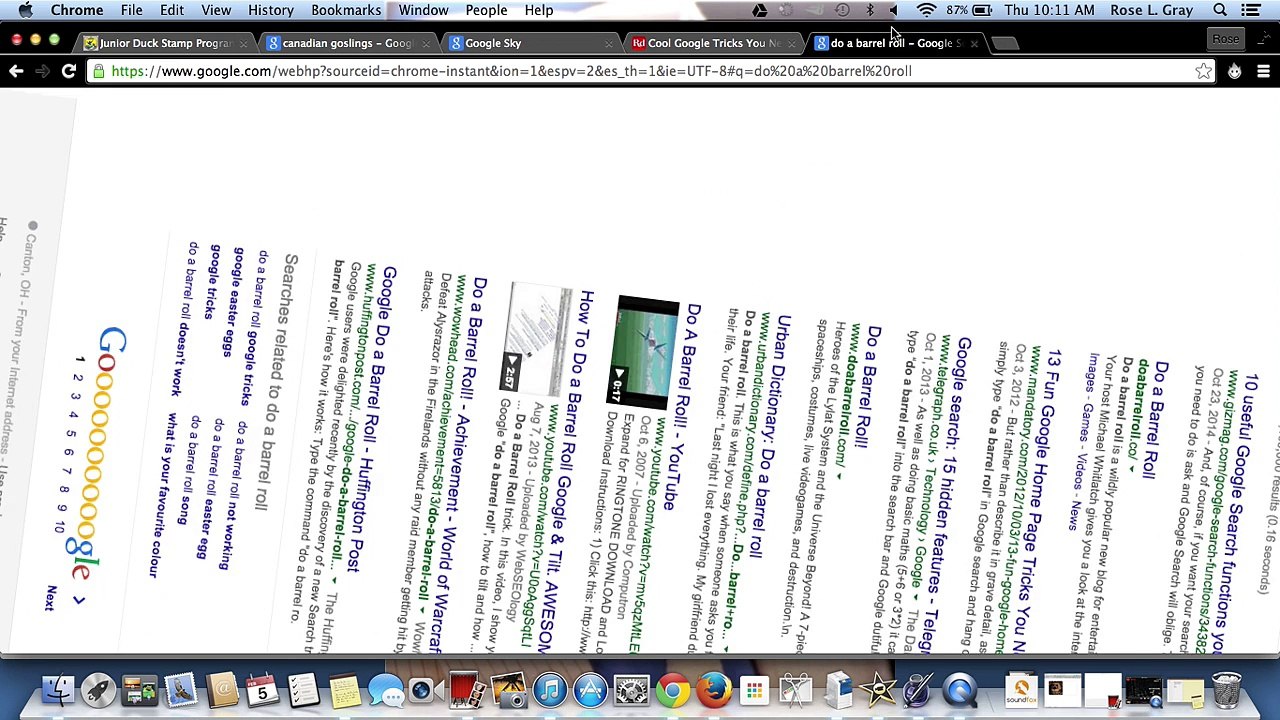The image size is (1280, 720).
Task: Open Chrome's hamburger menu
Action: click(x=1263, y=71)
